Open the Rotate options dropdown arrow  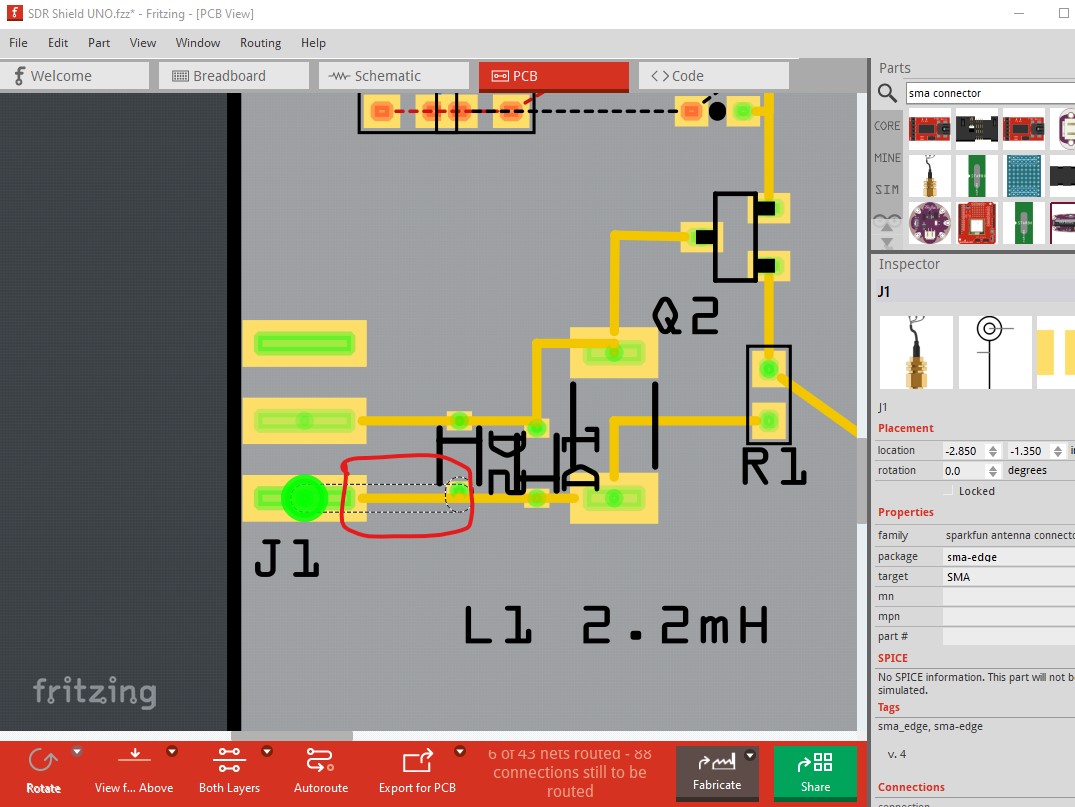point(77,751)
